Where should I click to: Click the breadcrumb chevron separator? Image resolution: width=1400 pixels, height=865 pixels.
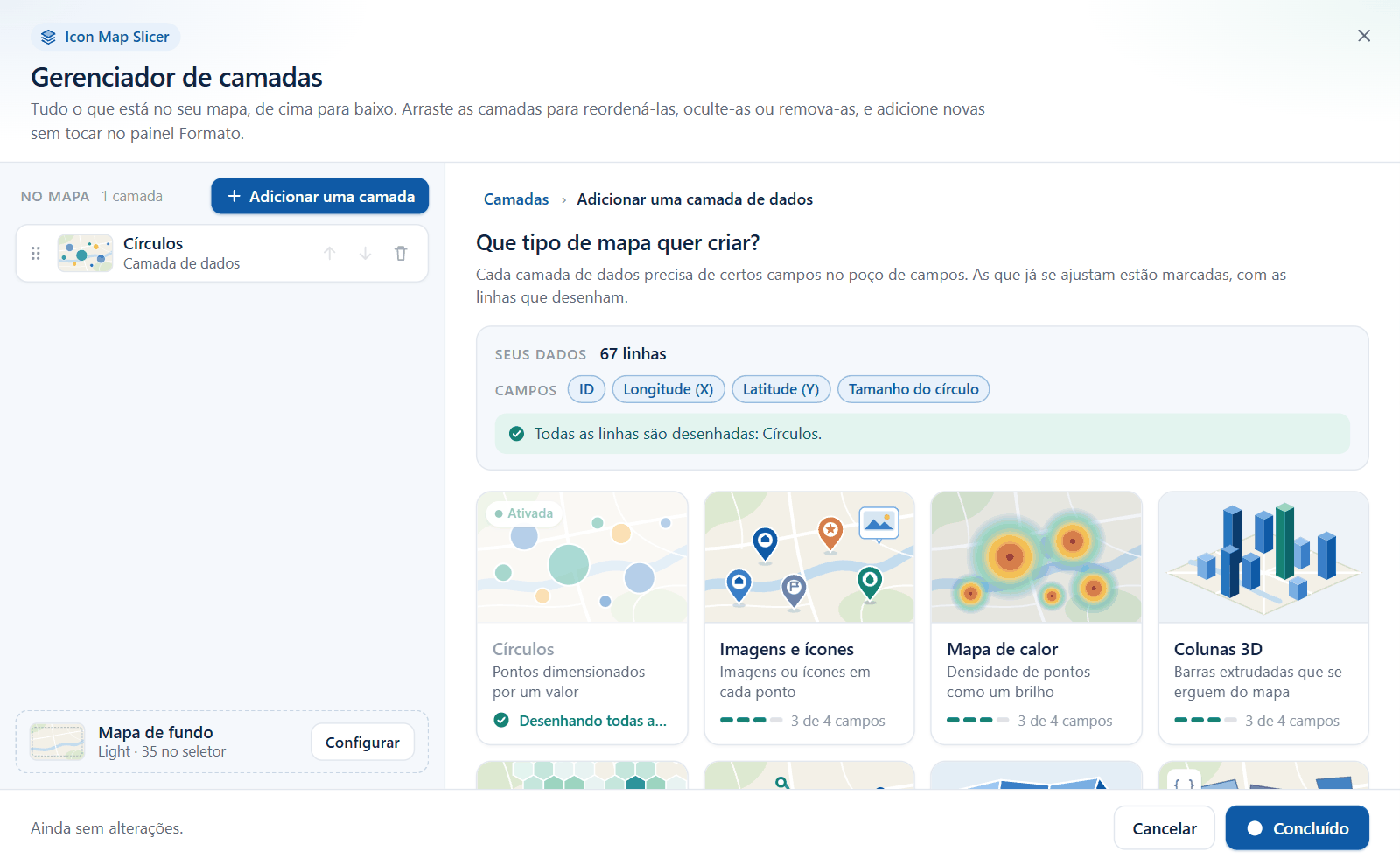click(563, 200)
